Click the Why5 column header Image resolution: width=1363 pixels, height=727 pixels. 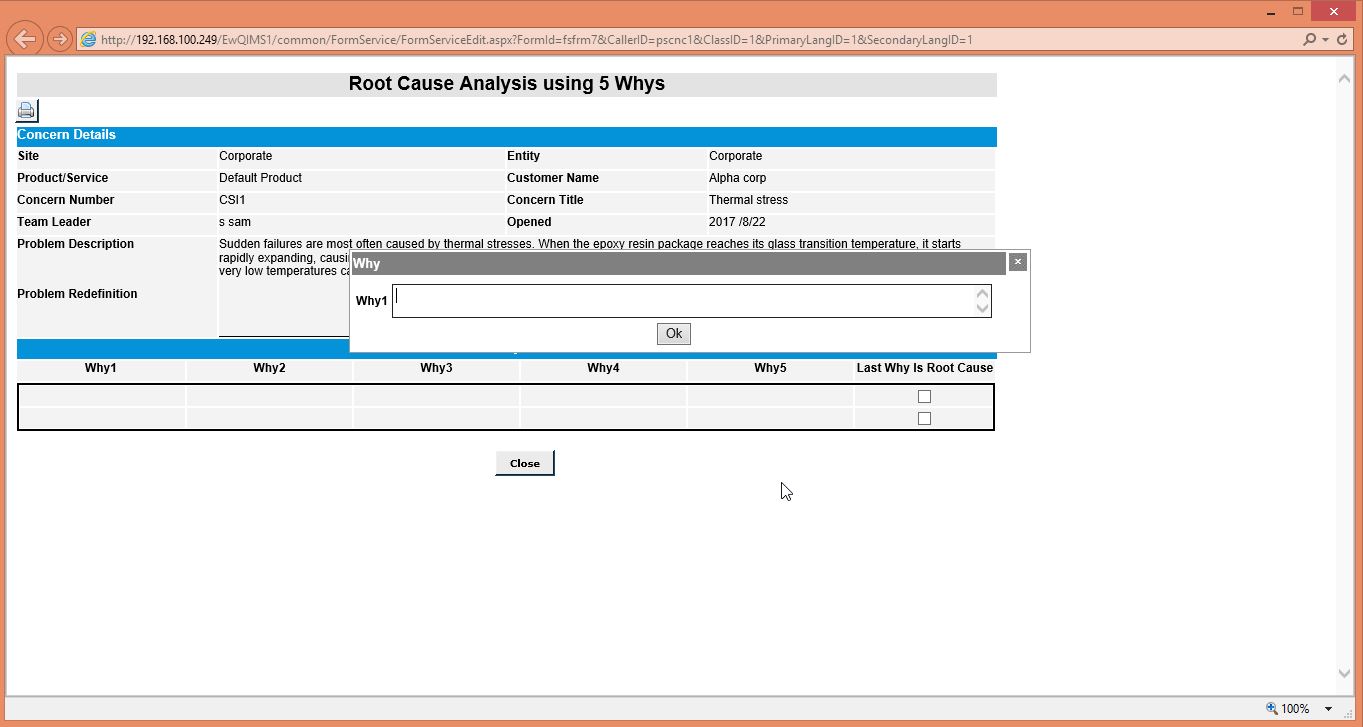(770, 368)
